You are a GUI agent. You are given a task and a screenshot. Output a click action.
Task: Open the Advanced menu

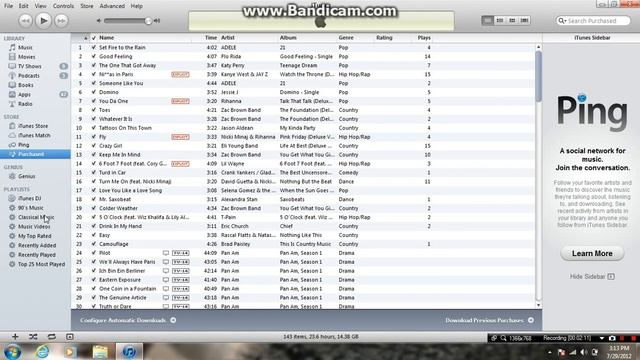click(112, 6)
